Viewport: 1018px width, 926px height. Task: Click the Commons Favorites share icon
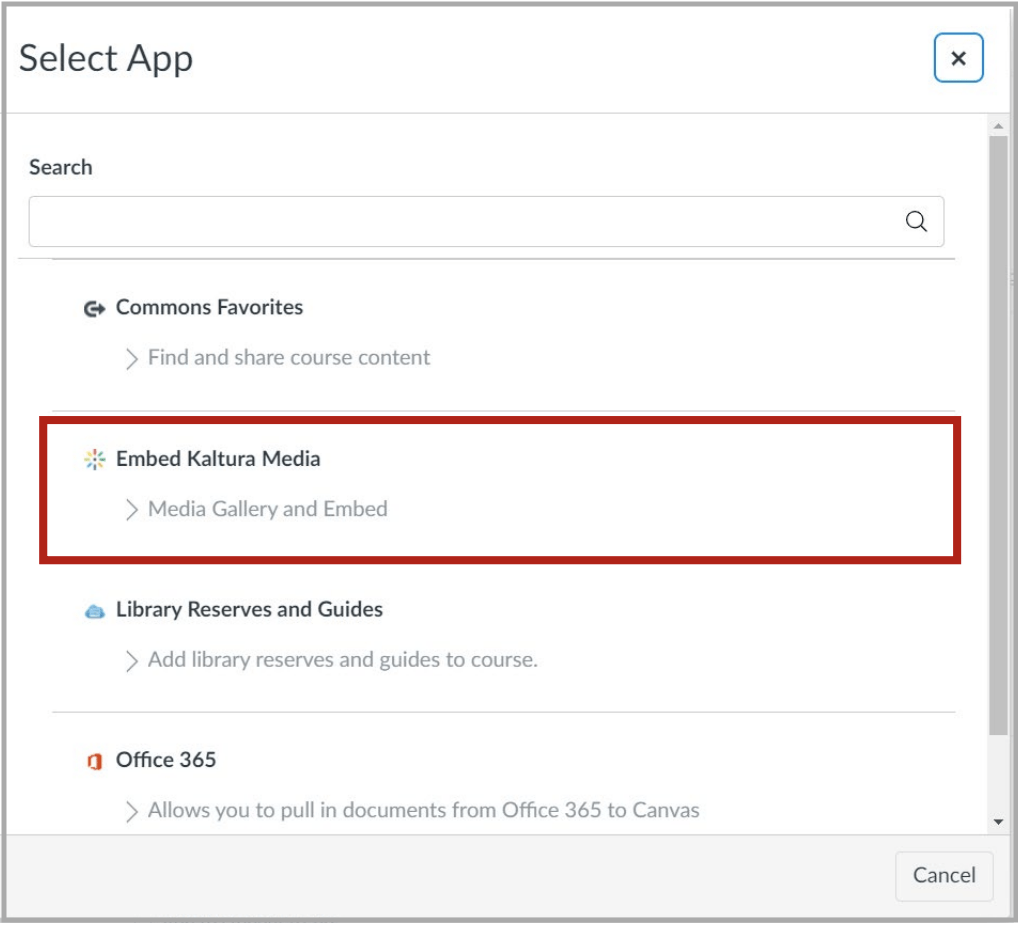(95, 308)
